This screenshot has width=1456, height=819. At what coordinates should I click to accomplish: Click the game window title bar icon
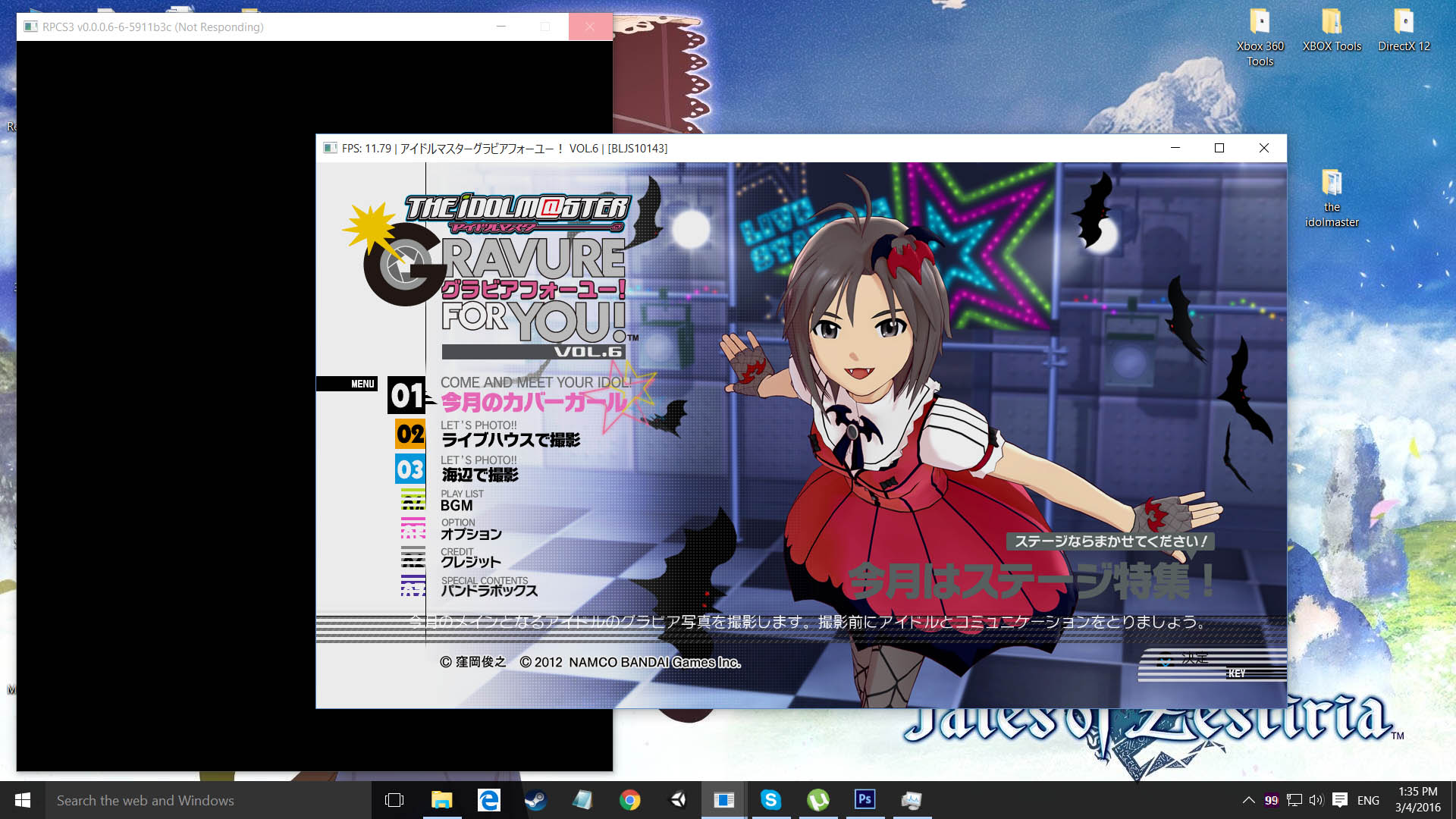(330, 148)
